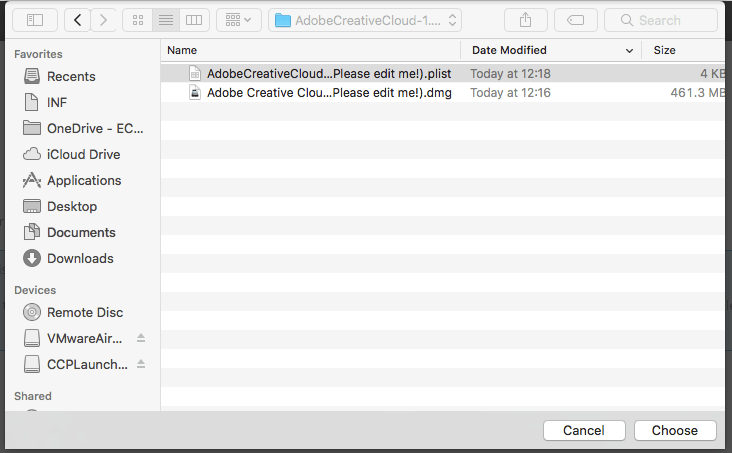
Task: Toggle the sidebar visibility button
Action: (35, 20)
